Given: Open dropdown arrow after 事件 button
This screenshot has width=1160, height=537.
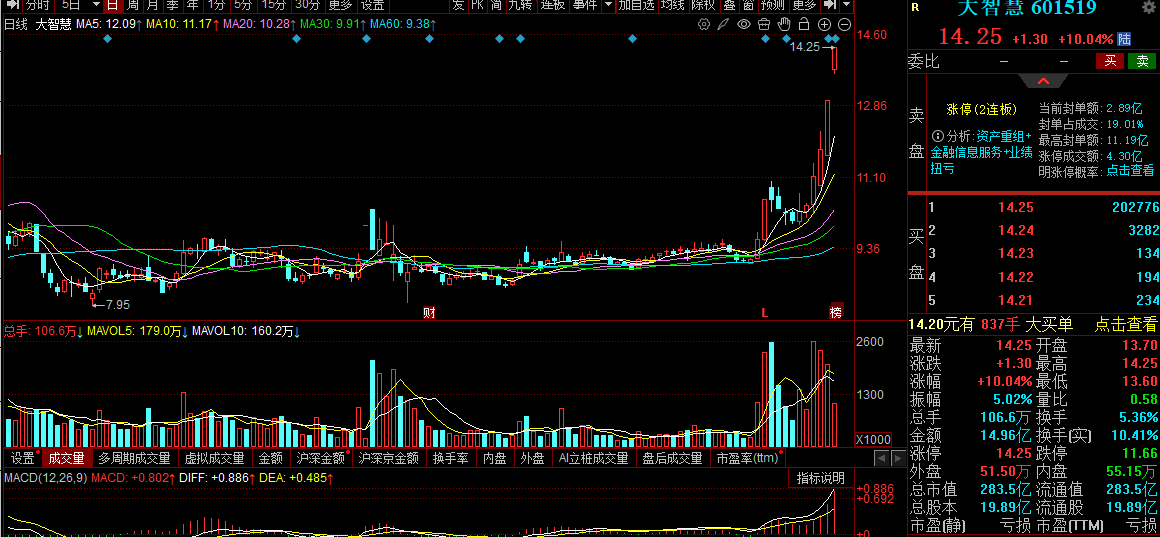Looking at the screenshot, I should point(608,4).
